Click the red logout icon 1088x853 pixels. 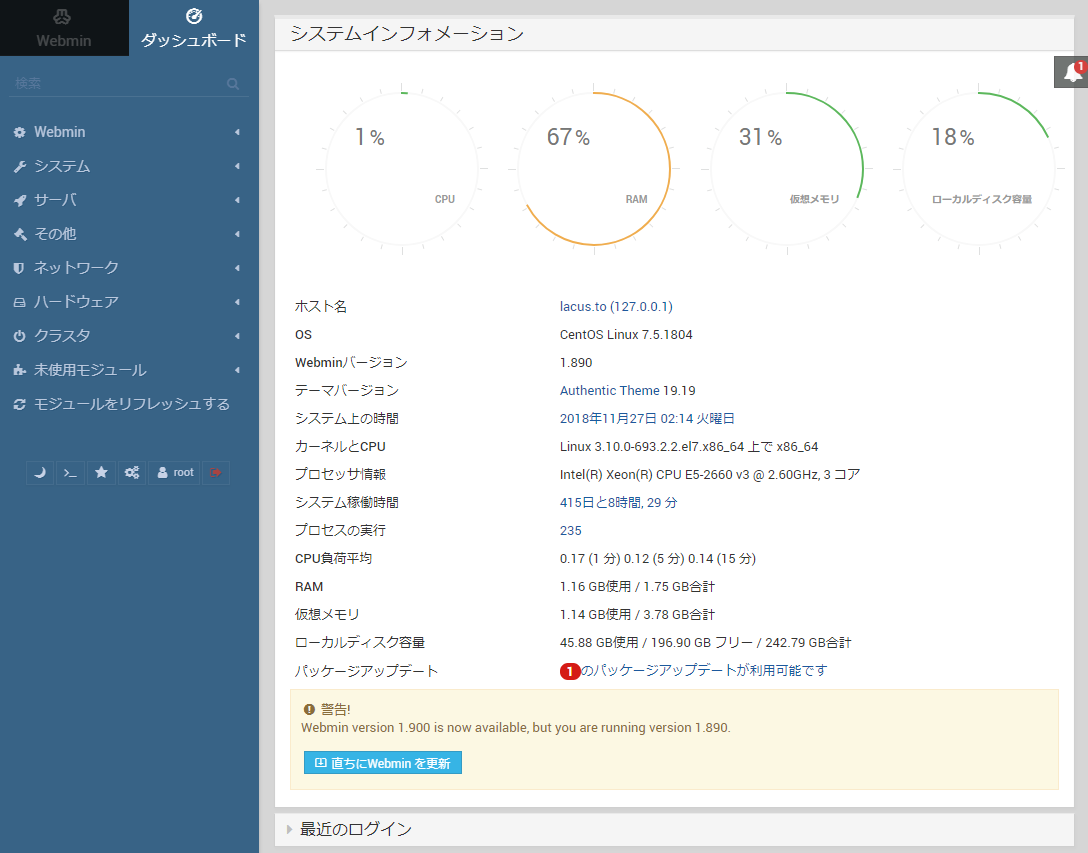tap(215, 472)
